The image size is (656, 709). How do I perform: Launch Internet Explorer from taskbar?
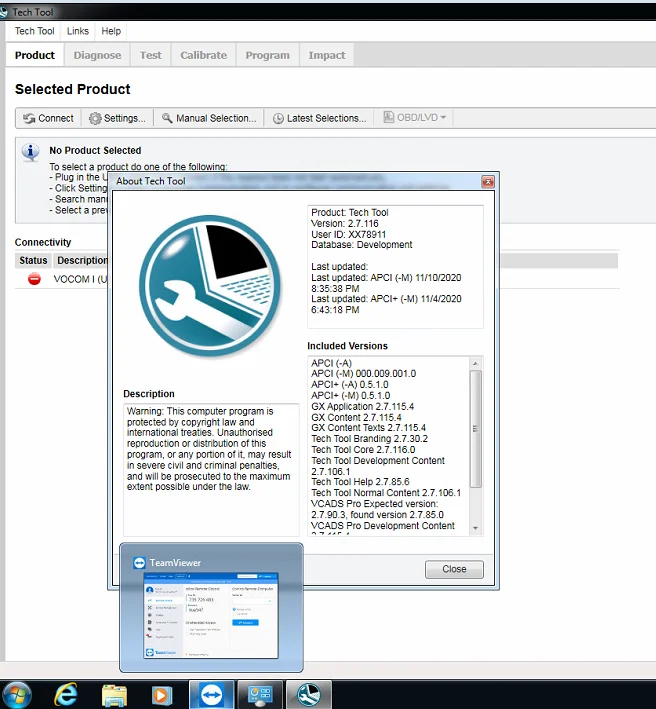(66, 695)
